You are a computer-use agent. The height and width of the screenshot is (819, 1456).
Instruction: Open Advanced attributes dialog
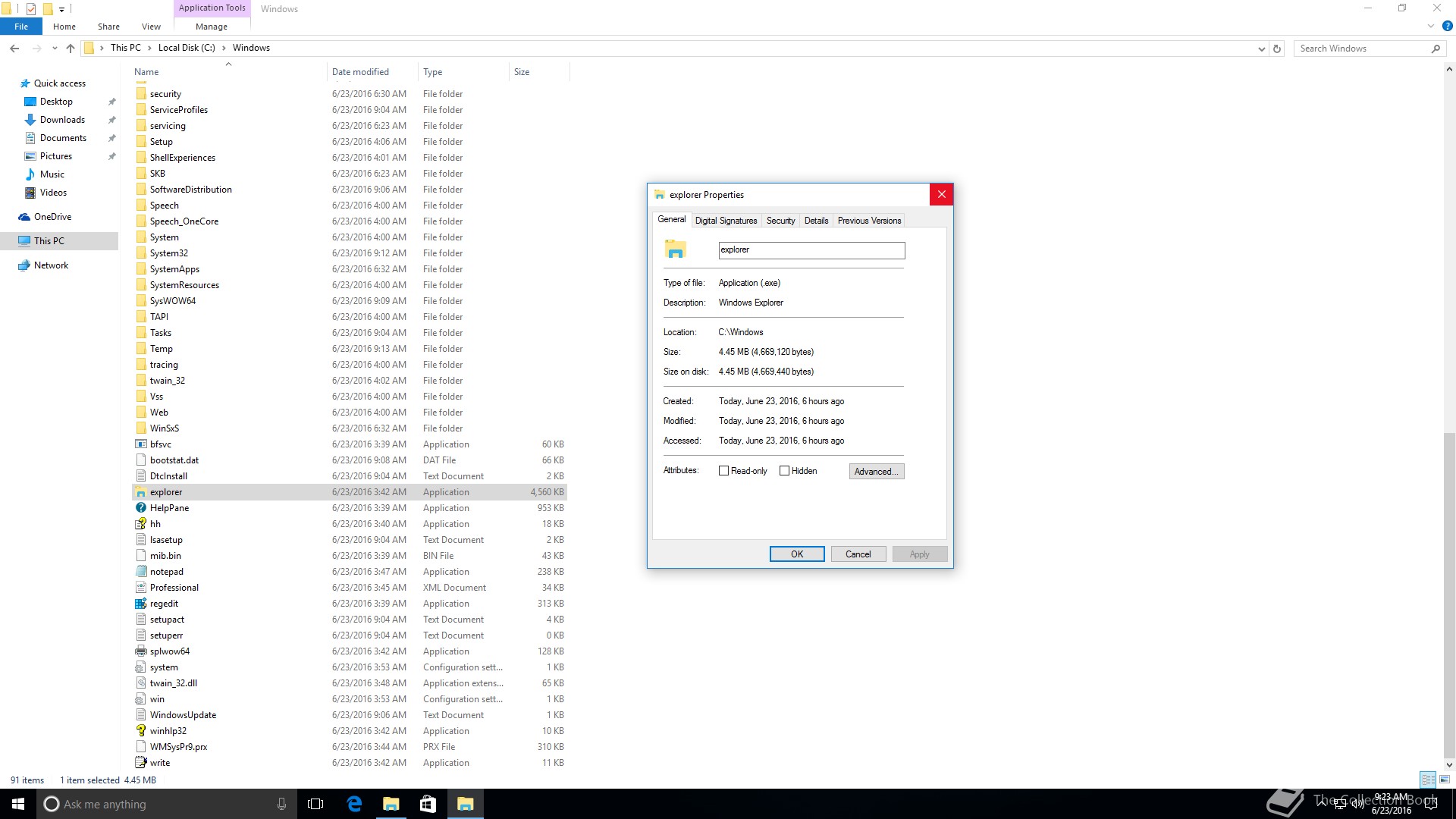click(877, 472)
